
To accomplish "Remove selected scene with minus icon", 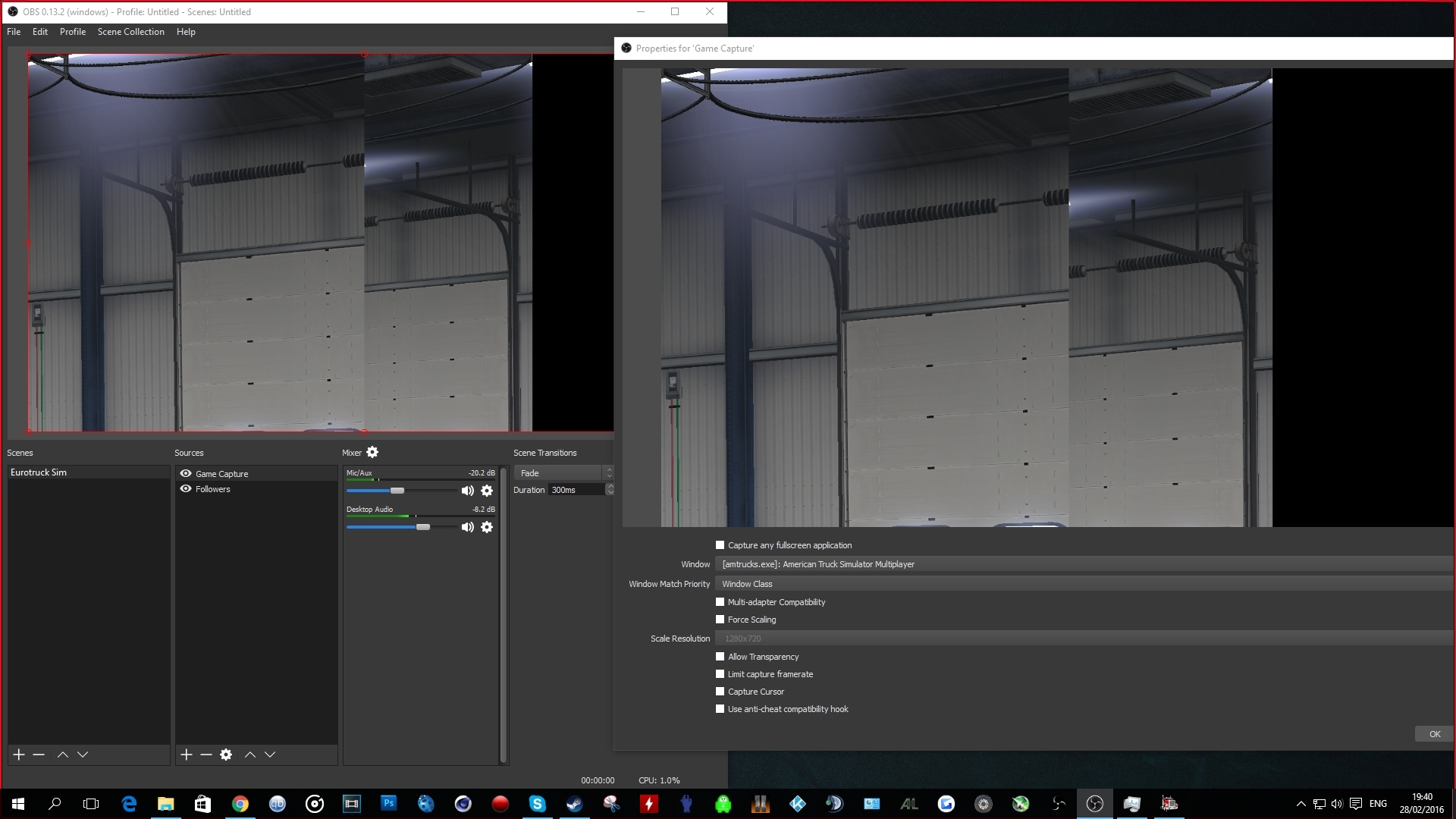I will (39, 755).
